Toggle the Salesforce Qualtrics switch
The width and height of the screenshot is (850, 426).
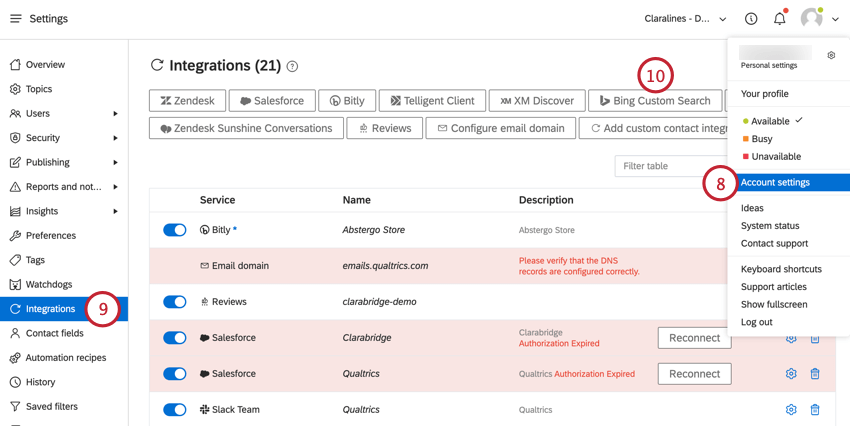pyautogui.click(x=175, y=373)
